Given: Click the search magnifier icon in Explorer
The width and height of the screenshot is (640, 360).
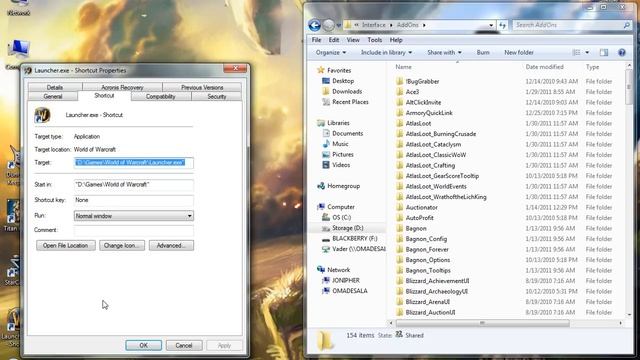Looking at the screenshot, I should click(627, 25).
